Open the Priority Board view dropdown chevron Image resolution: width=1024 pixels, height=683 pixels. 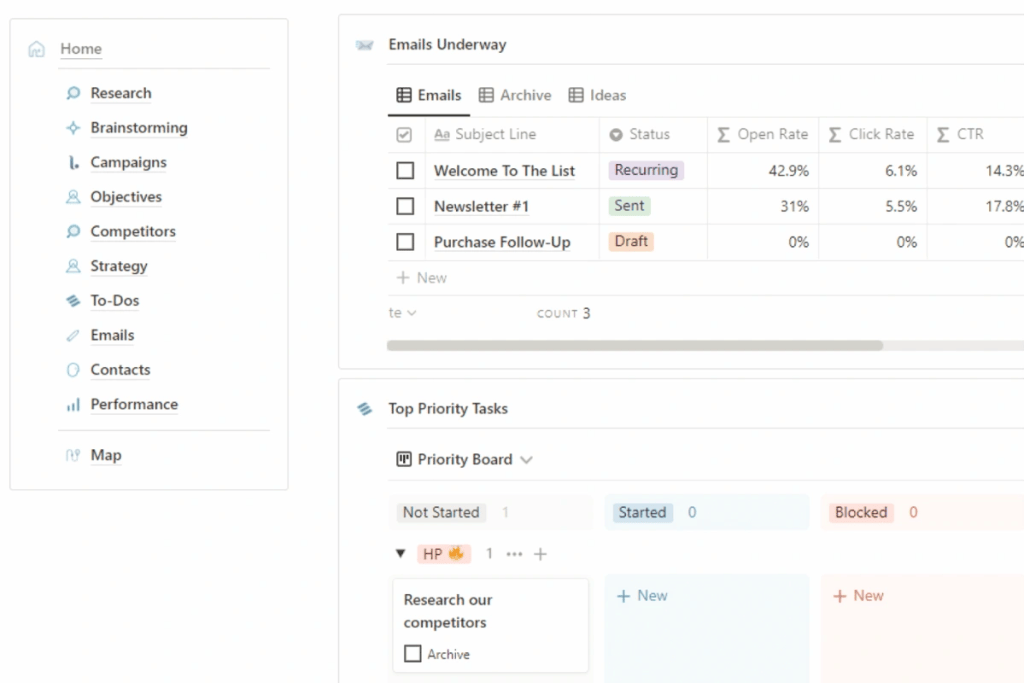click(x=526, y=460)
